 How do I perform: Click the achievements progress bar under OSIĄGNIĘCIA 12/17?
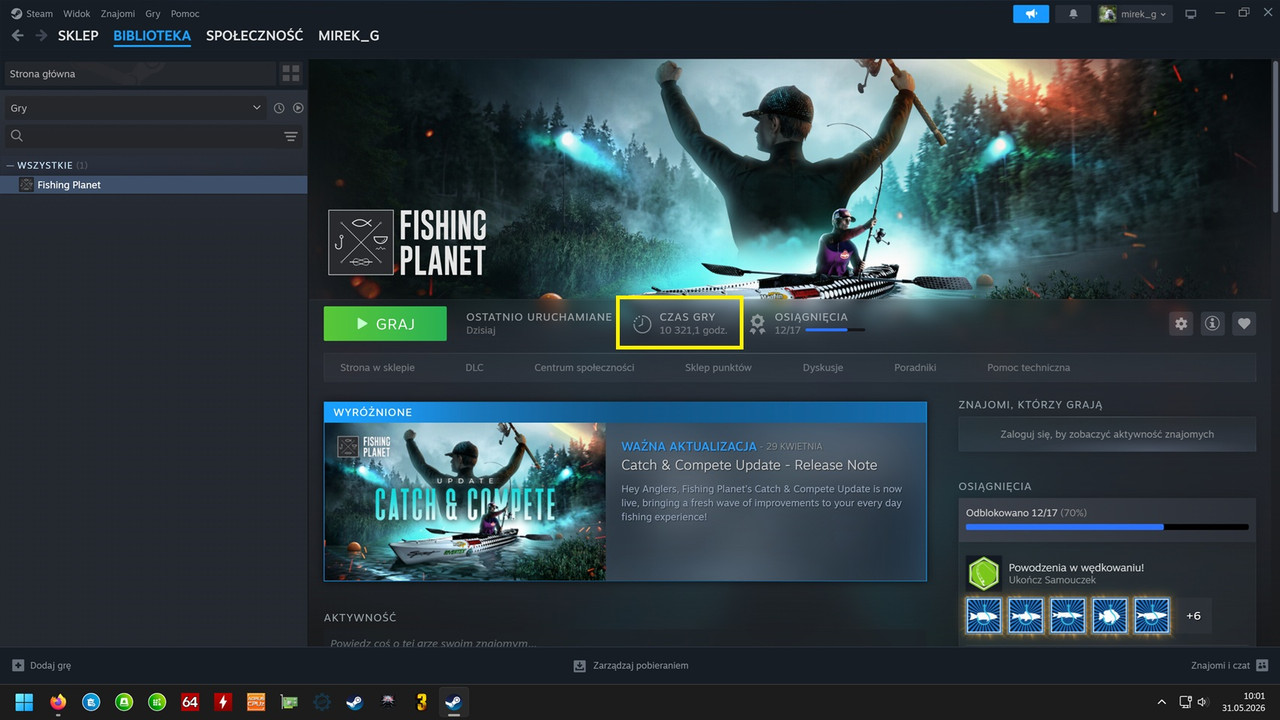coord(835,330)
